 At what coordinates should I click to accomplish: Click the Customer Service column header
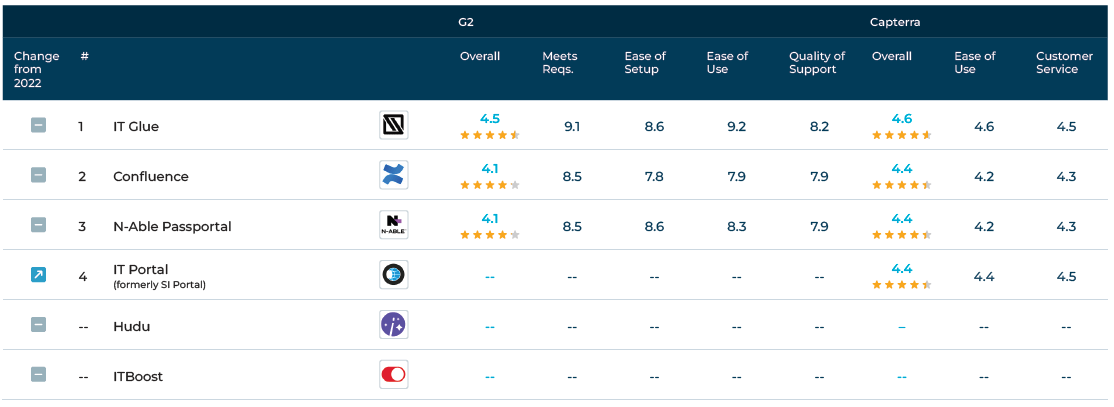click(x=1064, y=63)
